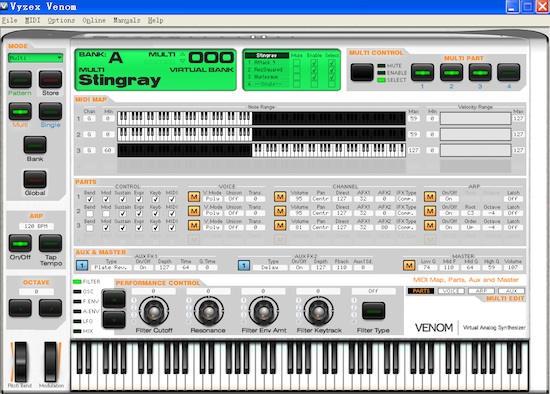550x394 pixels.
Task: Click the Pattern mode button
Action: (x=20, y=79)
